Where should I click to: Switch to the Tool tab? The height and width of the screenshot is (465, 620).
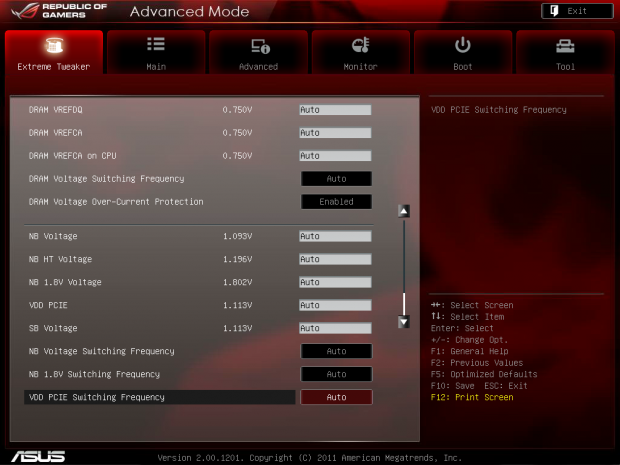(565, 52)
